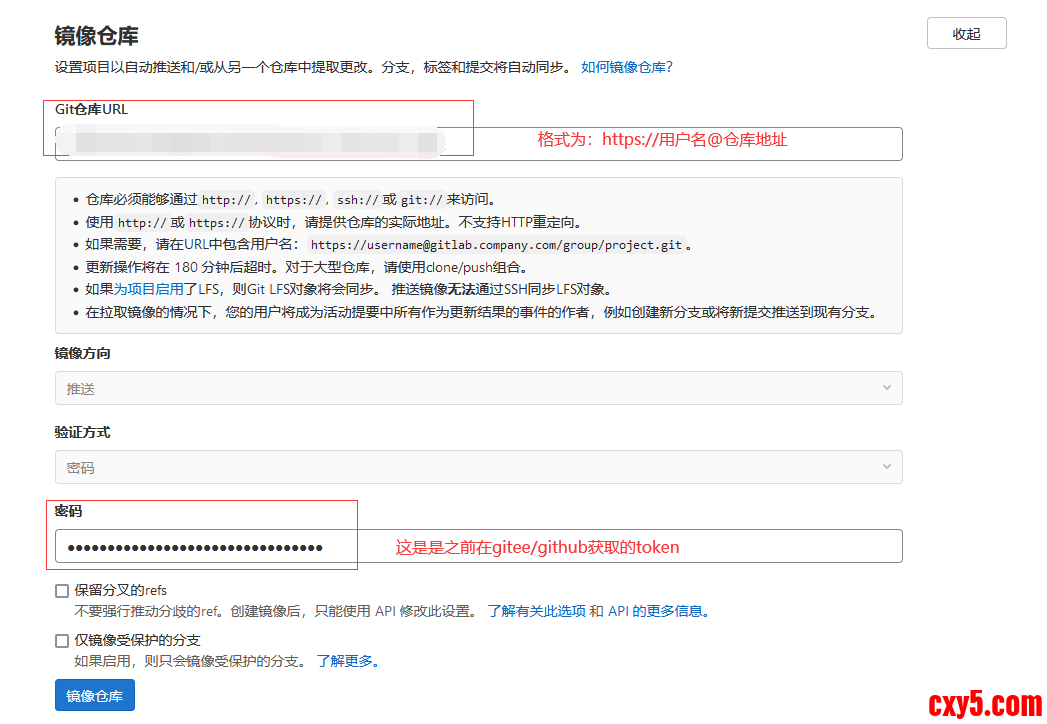The width and height of the screenshot is (1047, 724).
Task: Open the 了解有关此选项 link
Action: point(536,611)
